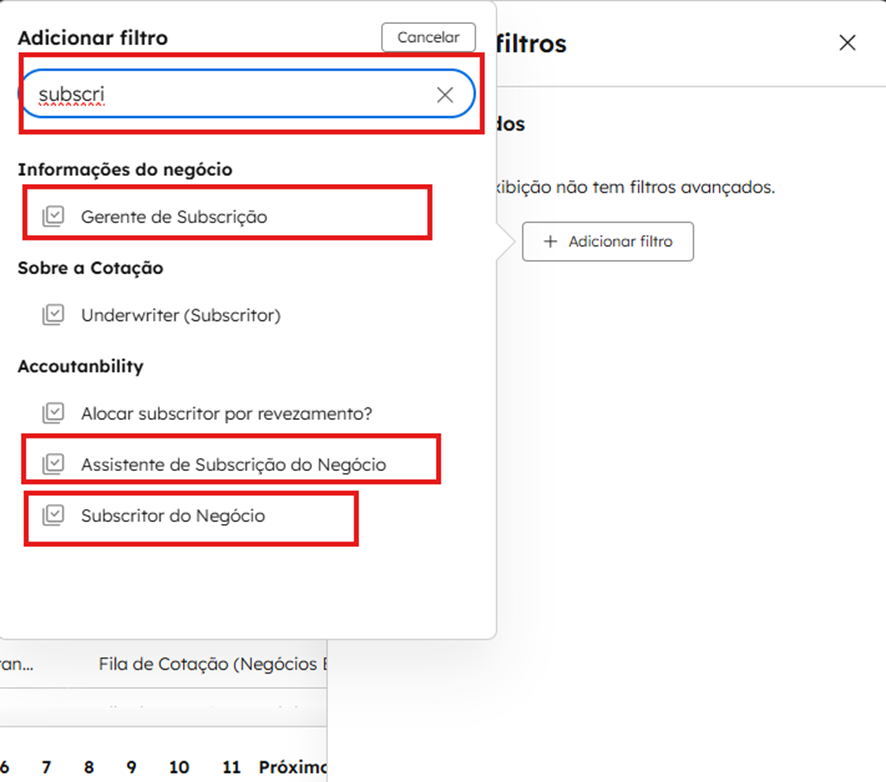Go to page 10 in pagination
Screen dimensions: 886x782
click(179, 767)
